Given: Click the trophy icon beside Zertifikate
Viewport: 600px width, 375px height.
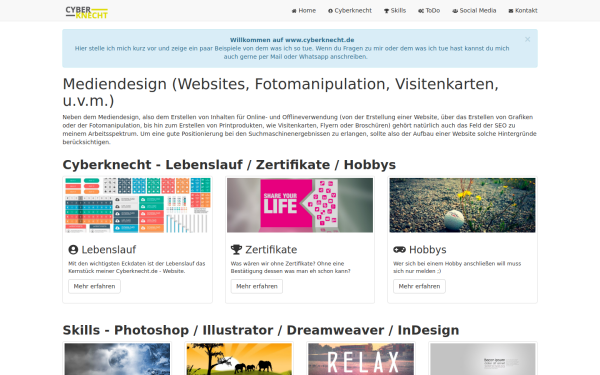Looking at the screenshot, I should (236, 249).
